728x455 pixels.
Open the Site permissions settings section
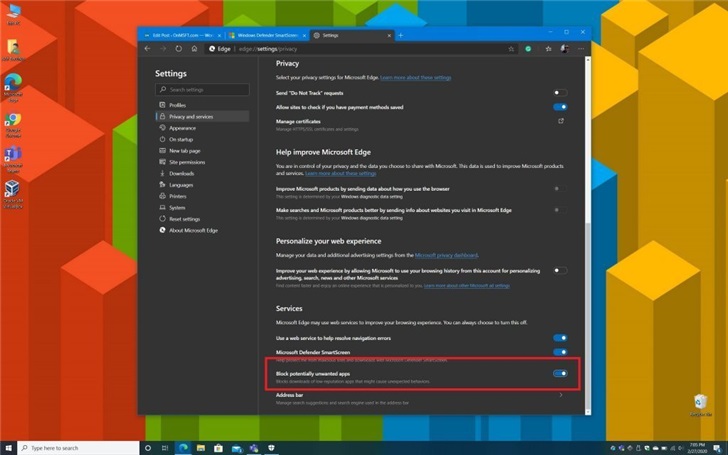click(x=187, y=161)
